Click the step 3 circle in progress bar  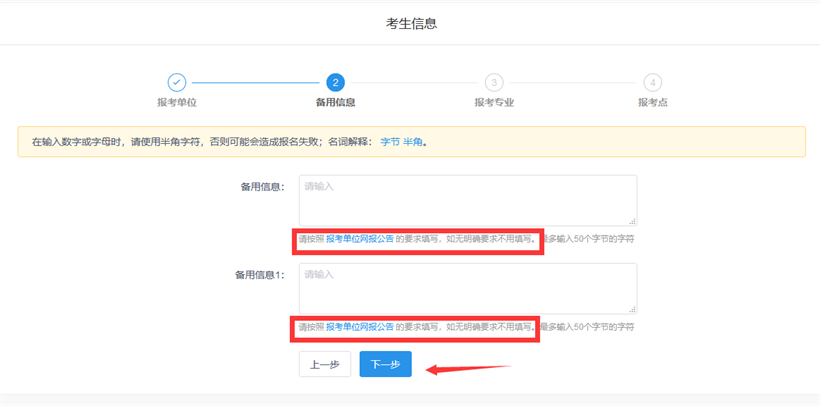[x=494, y=83]
